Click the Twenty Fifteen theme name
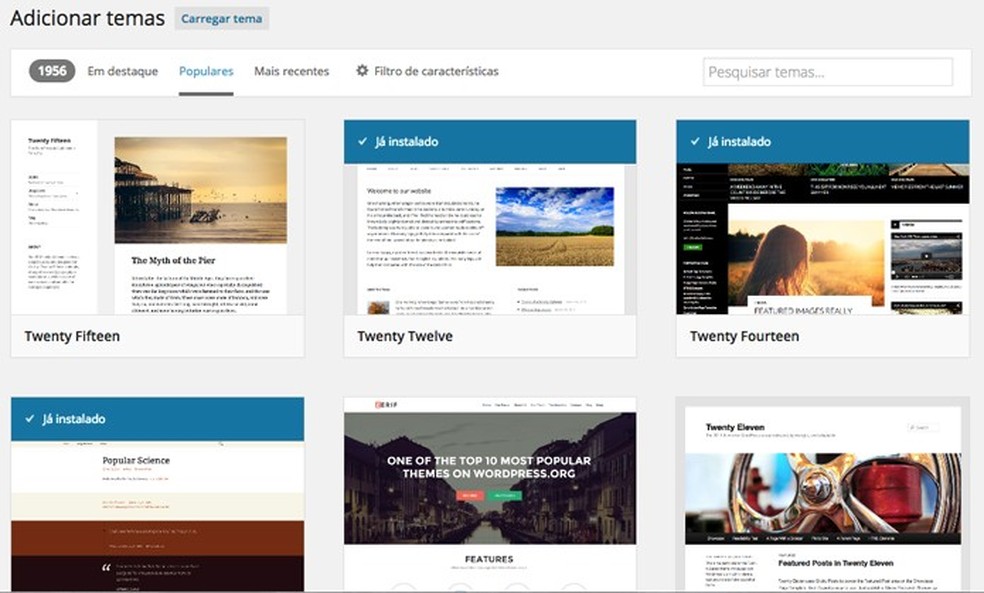 pyautogui.click(x=72, y=336)
